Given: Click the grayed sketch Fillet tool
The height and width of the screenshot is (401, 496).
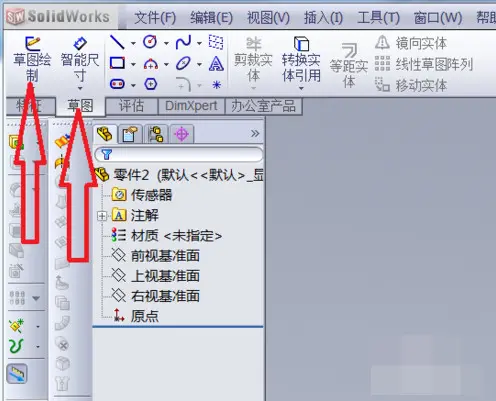Looking at the screenshot, I should 183,84.
